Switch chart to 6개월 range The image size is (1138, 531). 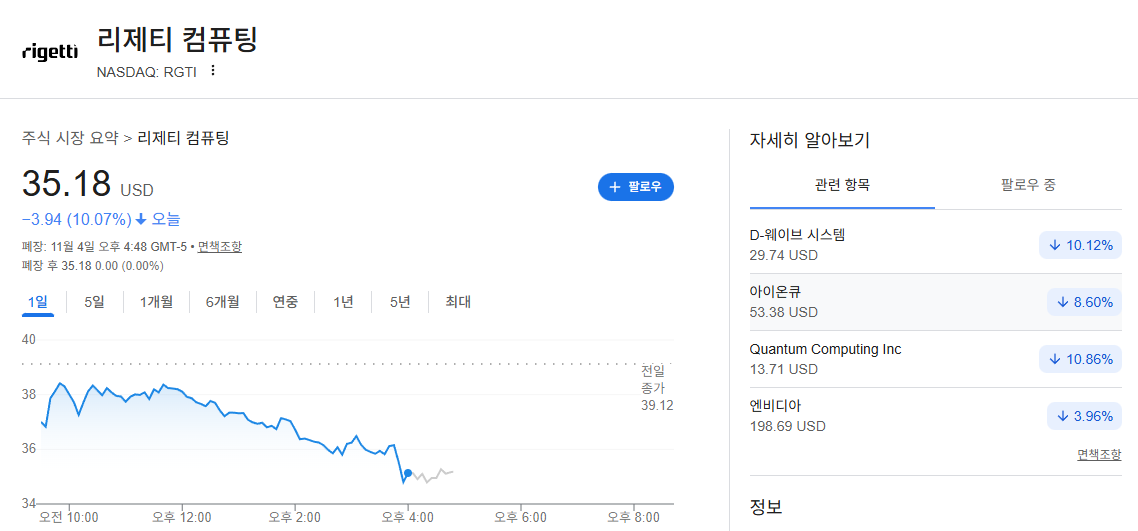(222, 302)
